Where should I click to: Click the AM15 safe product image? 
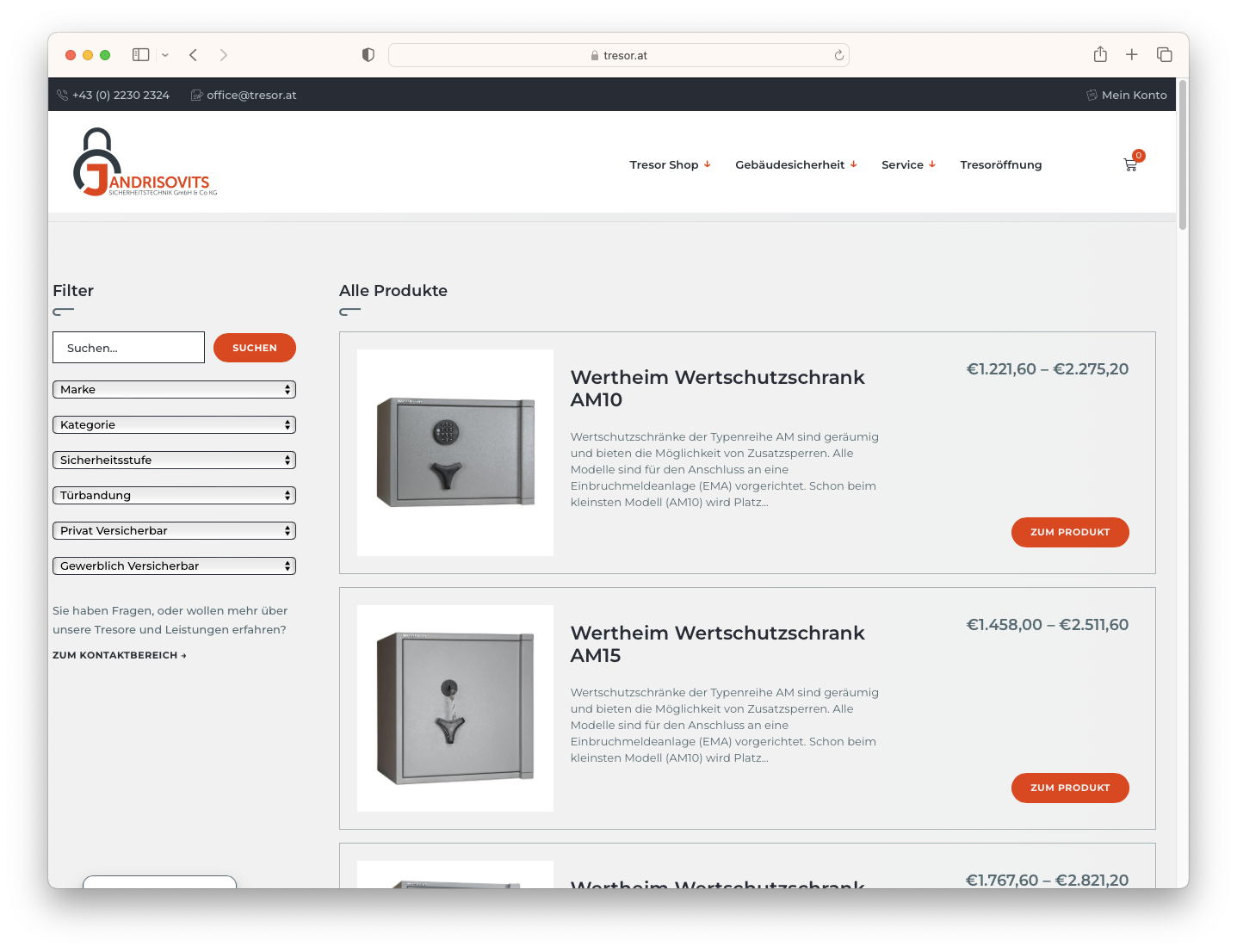[455, 708]
